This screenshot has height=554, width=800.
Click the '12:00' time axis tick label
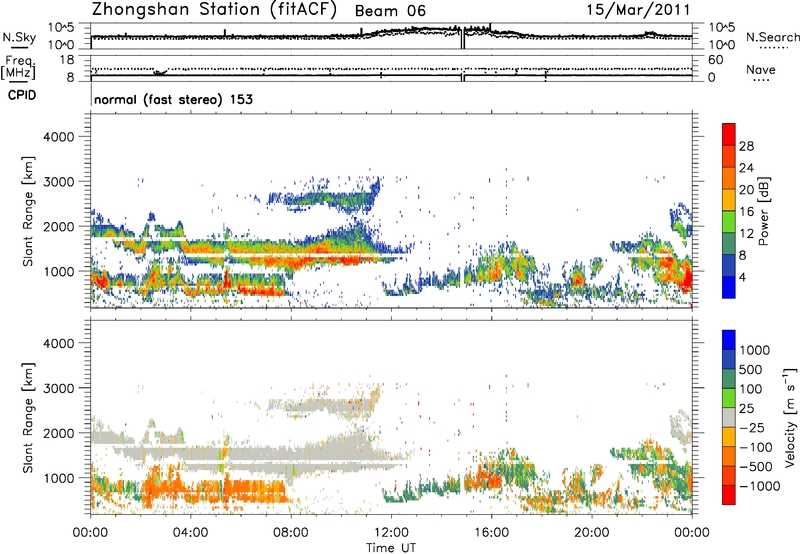pos(391,533)
